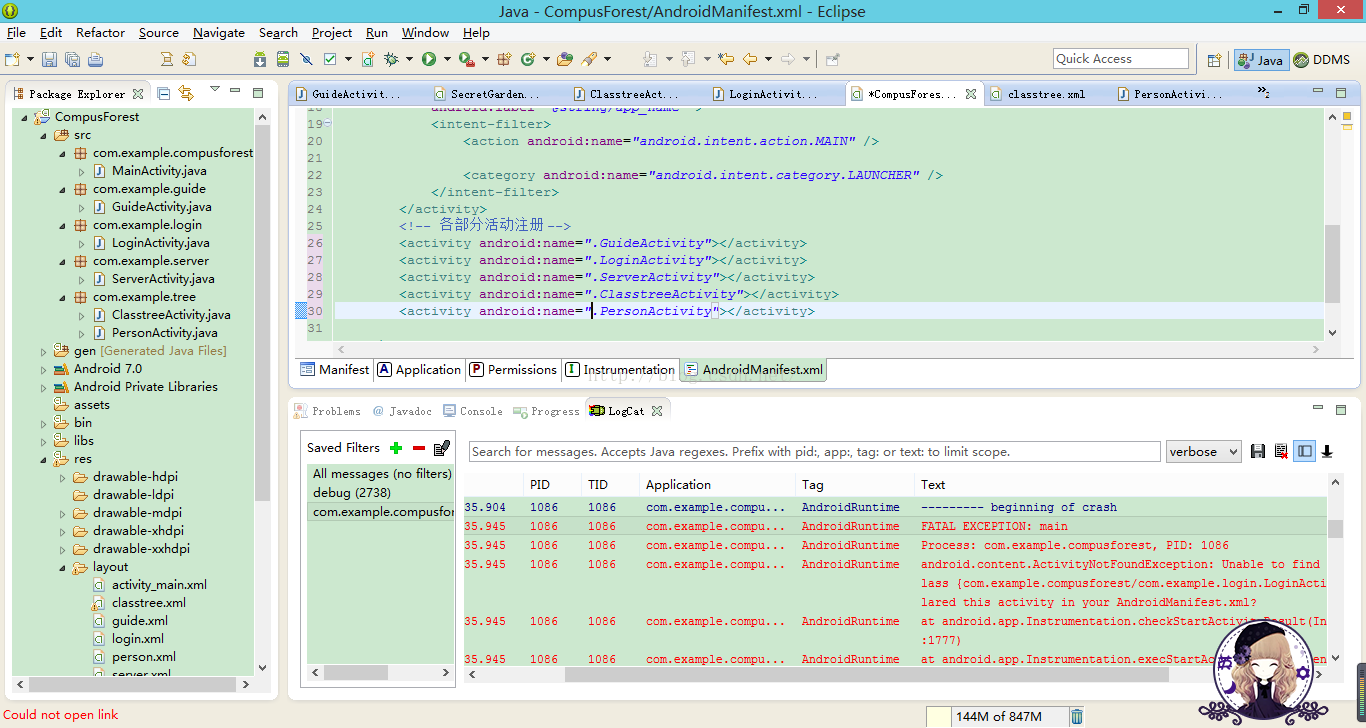Maximize the LogCat panel view
This screenshot has height=728, width=1366.
click(x=1341, y=409)
